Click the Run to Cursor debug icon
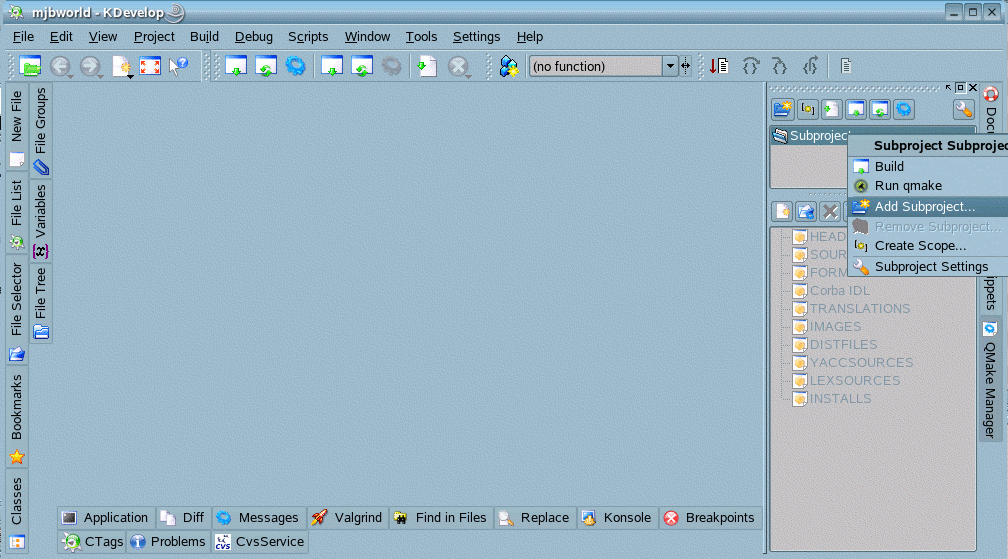Image resolution: width=1008 pixels, height=559 pixels. (x=719, y=67)
